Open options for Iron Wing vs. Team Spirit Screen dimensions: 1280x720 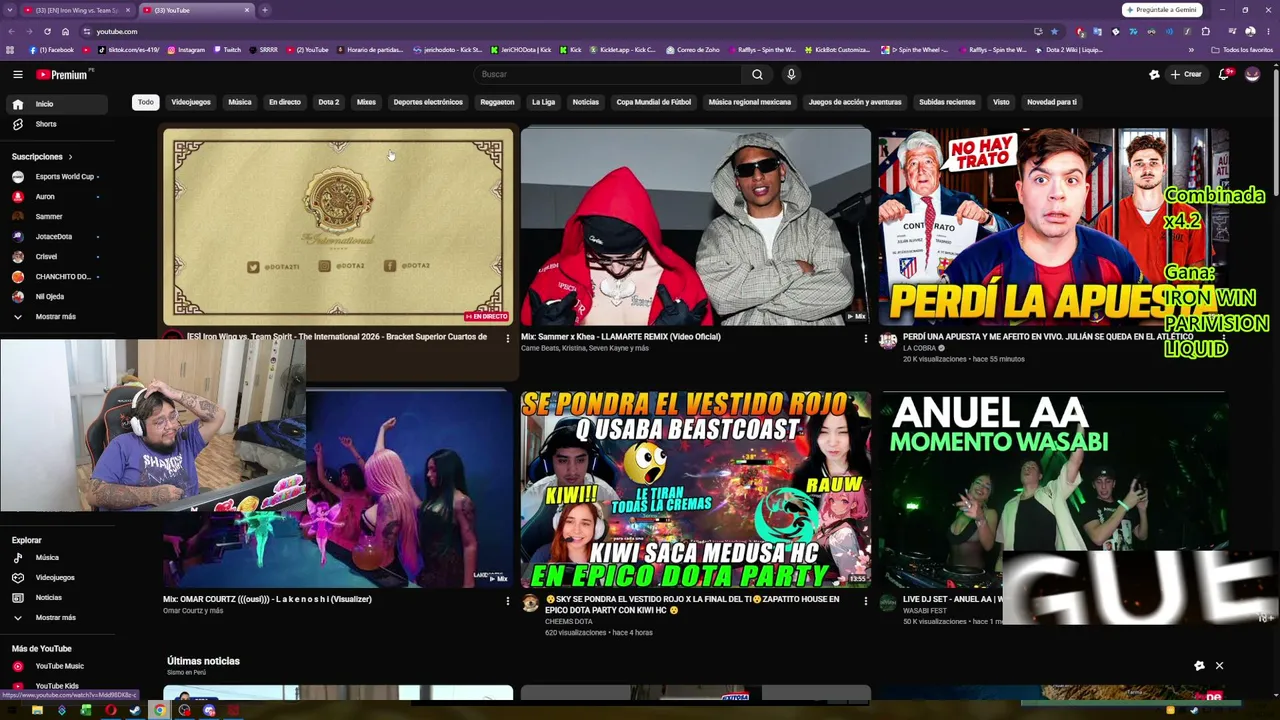point(507,339)
